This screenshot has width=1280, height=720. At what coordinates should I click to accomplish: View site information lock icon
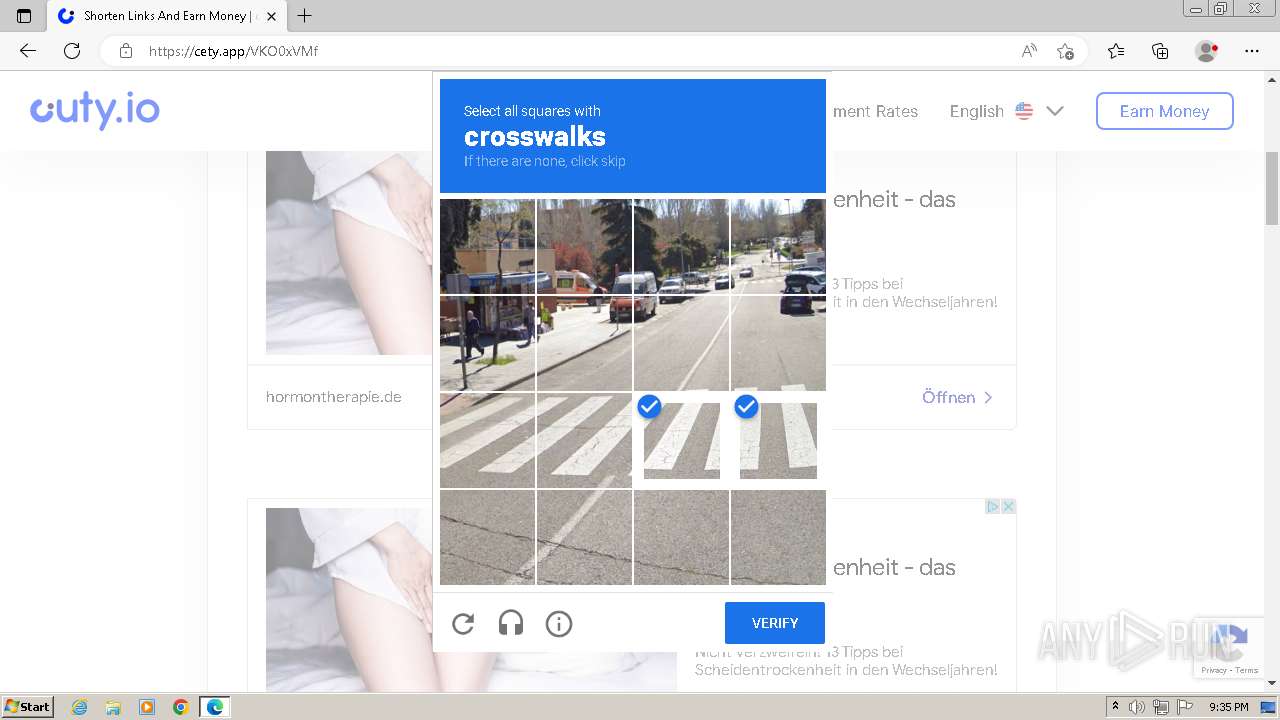click(125, 51)
